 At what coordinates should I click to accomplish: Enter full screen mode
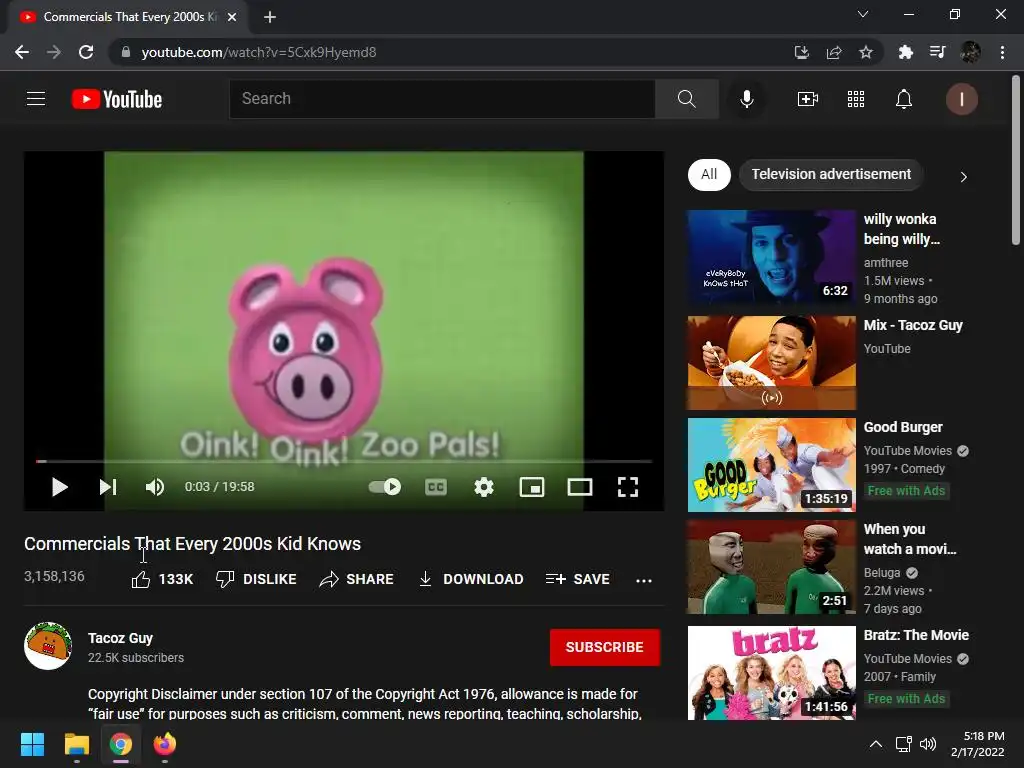click(628, 487)
